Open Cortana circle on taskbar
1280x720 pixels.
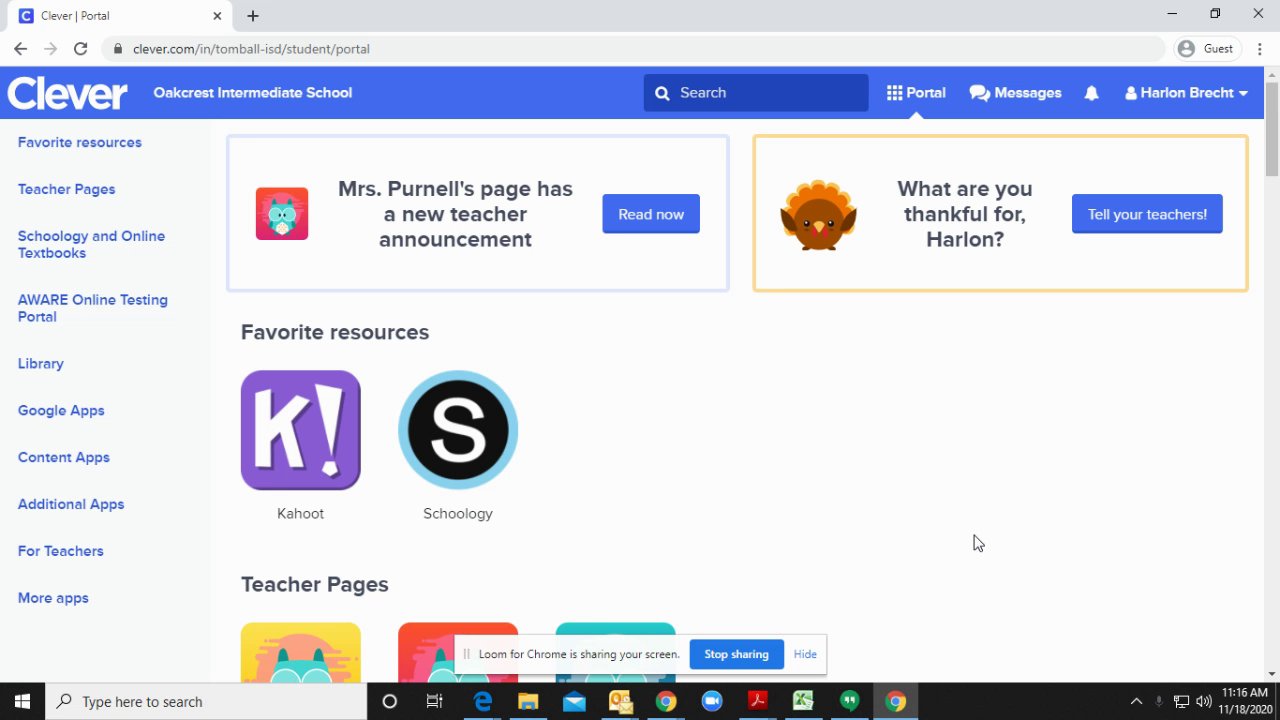point(390,701)
